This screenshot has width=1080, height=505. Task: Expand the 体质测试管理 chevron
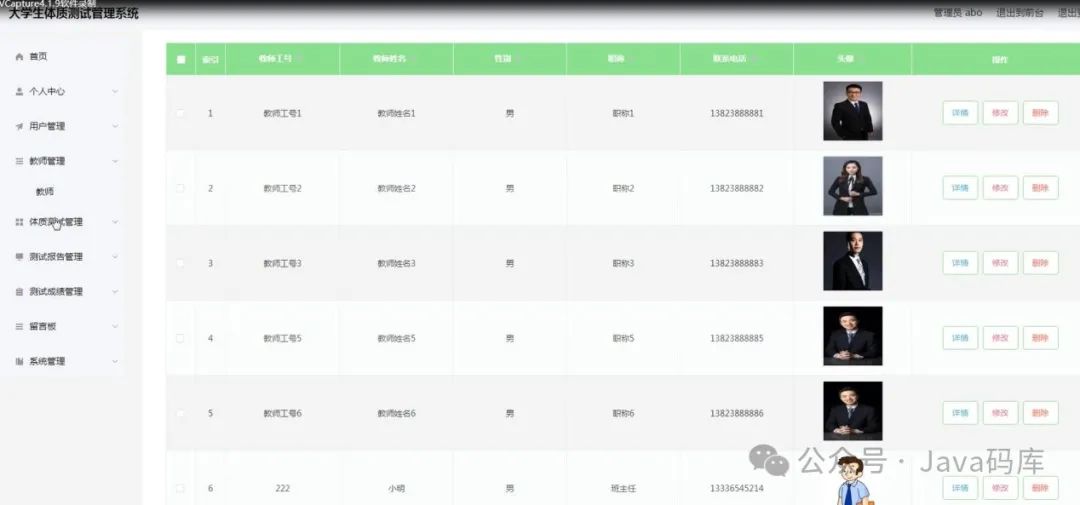(x=115, y=223)
